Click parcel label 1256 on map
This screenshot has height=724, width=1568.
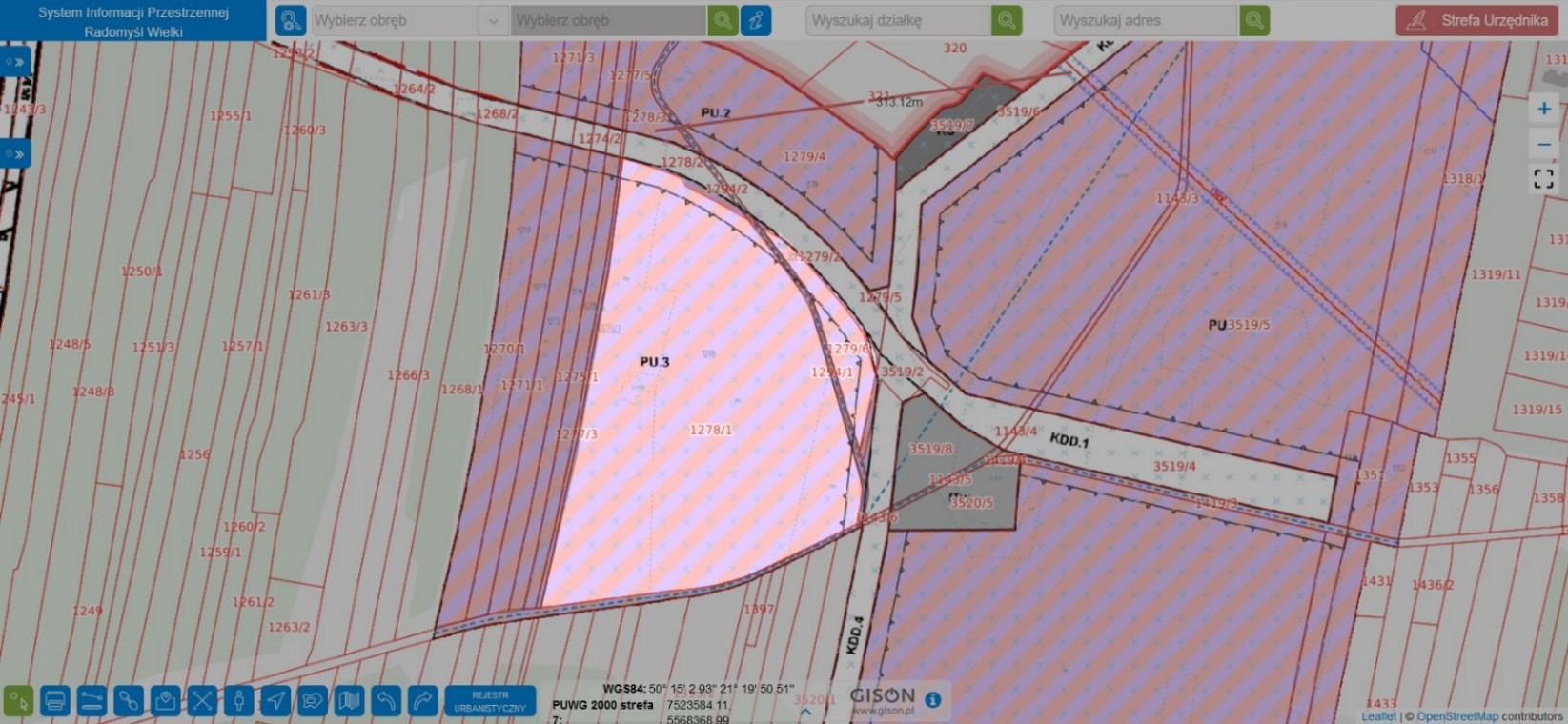coord(193,454)
